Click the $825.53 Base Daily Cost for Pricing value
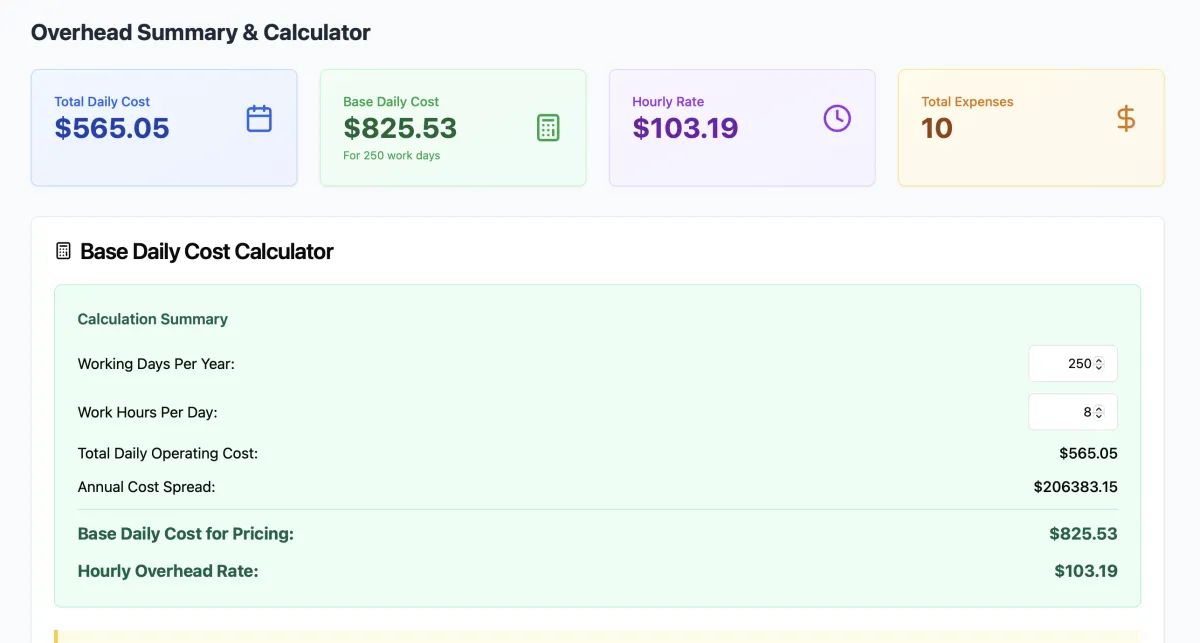This screenshot has height=643, width=1200. coord(1083,534)
